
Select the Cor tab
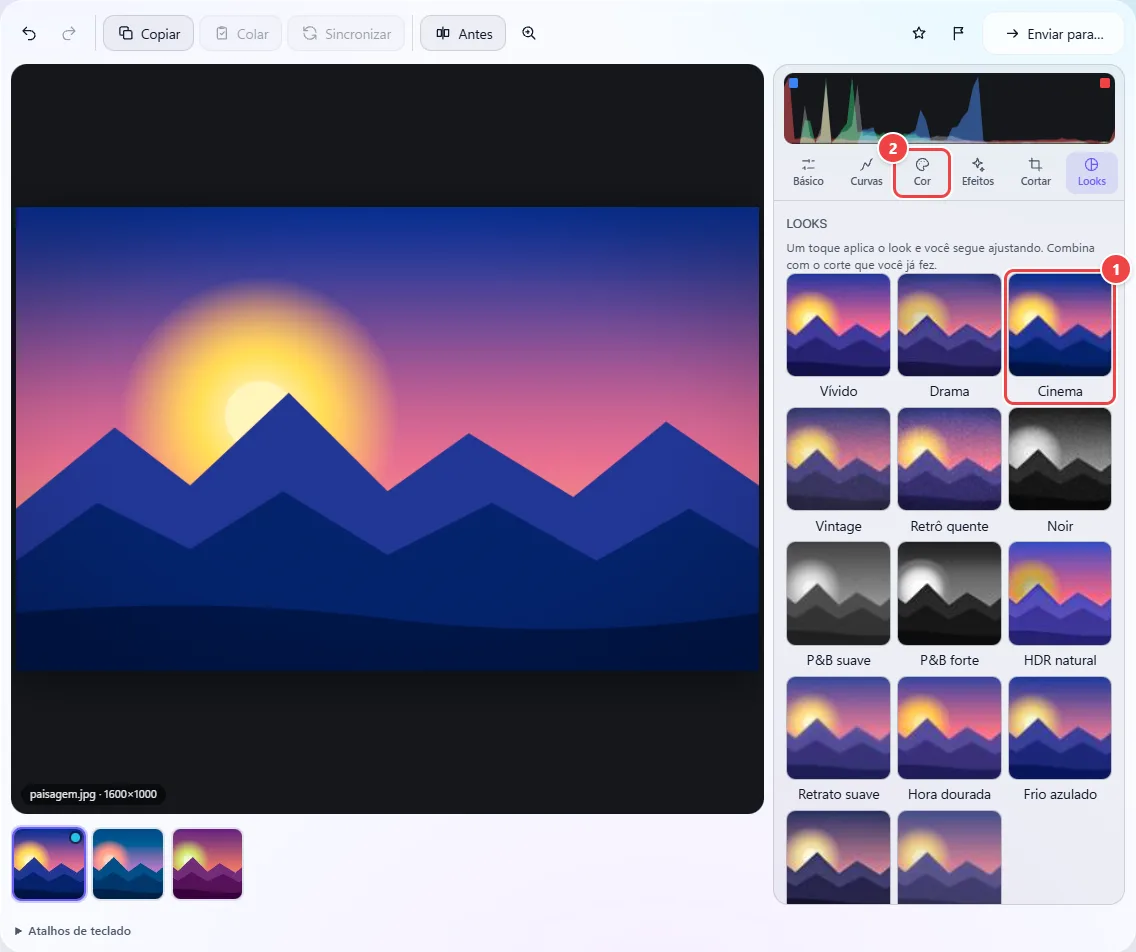point(922,172)
